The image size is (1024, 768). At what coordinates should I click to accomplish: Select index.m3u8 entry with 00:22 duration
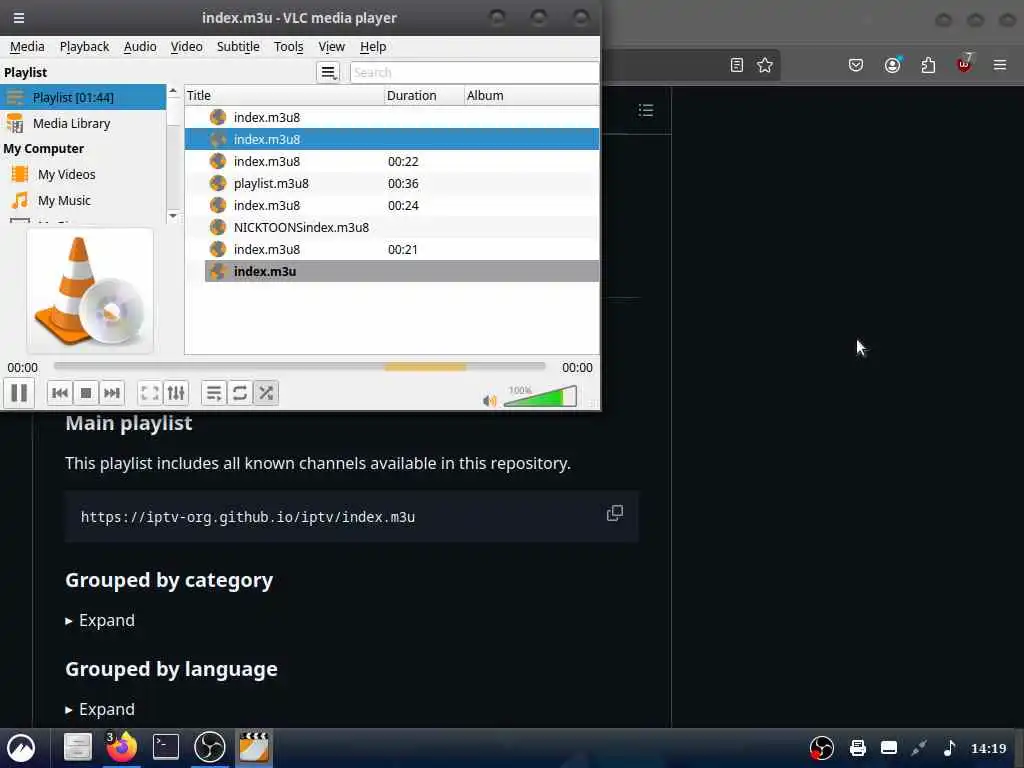pos(392,161)
